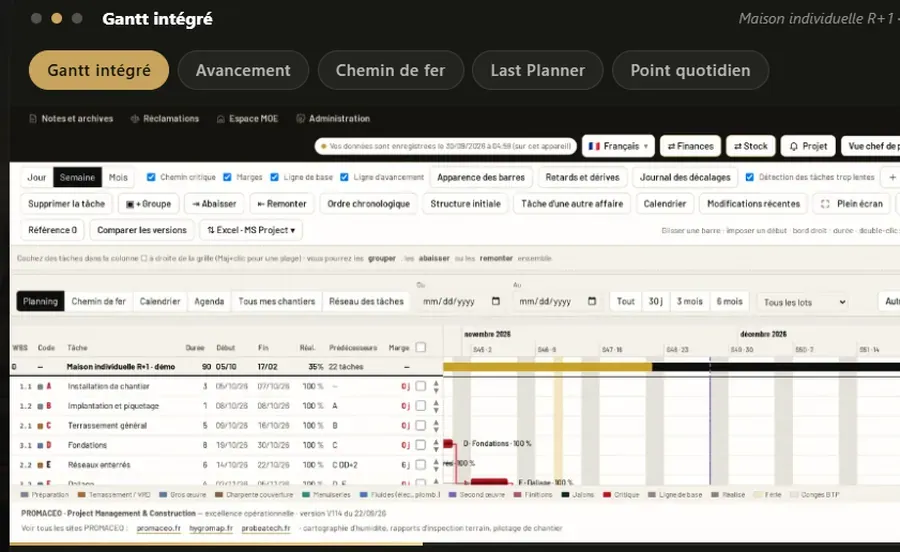900x552 pixels.
Task: Open hygromap.fr link in footer
Action: (x=211, y=528)
